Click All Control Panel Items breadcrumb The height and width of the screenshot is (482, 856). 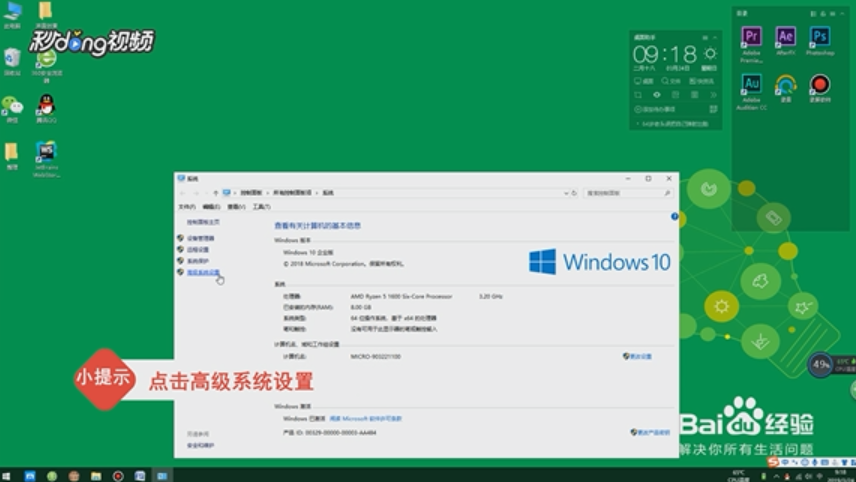[292, 193]
